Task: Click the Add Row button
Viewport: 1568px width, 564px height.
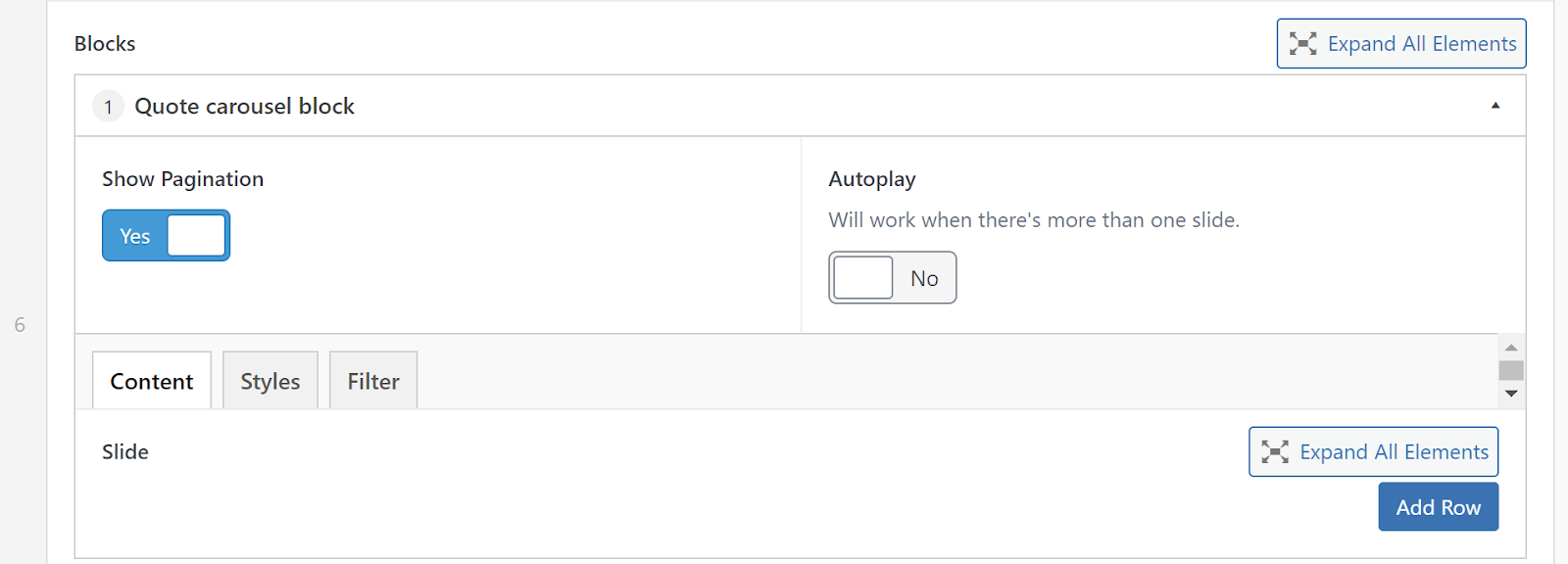Action: (x=1438, y=507)
